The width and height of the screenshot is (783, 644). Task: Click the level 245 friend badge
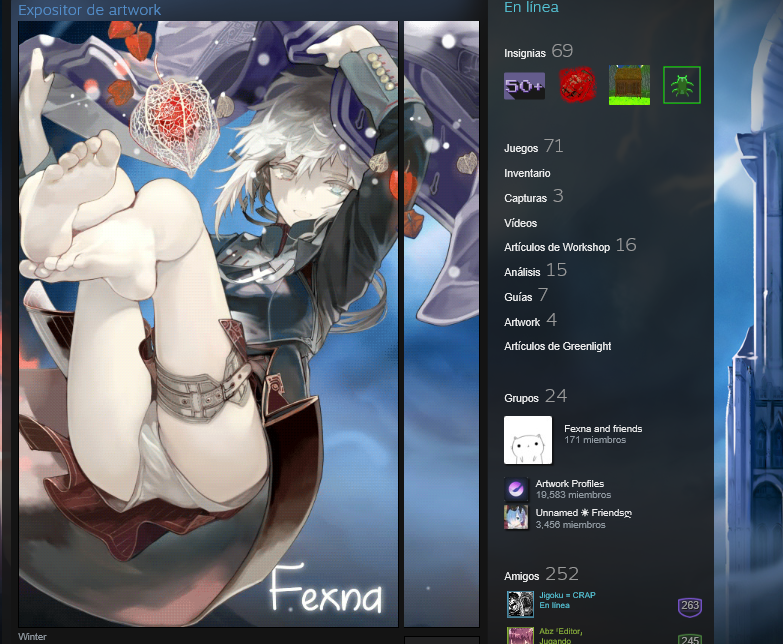coord(690,639)
